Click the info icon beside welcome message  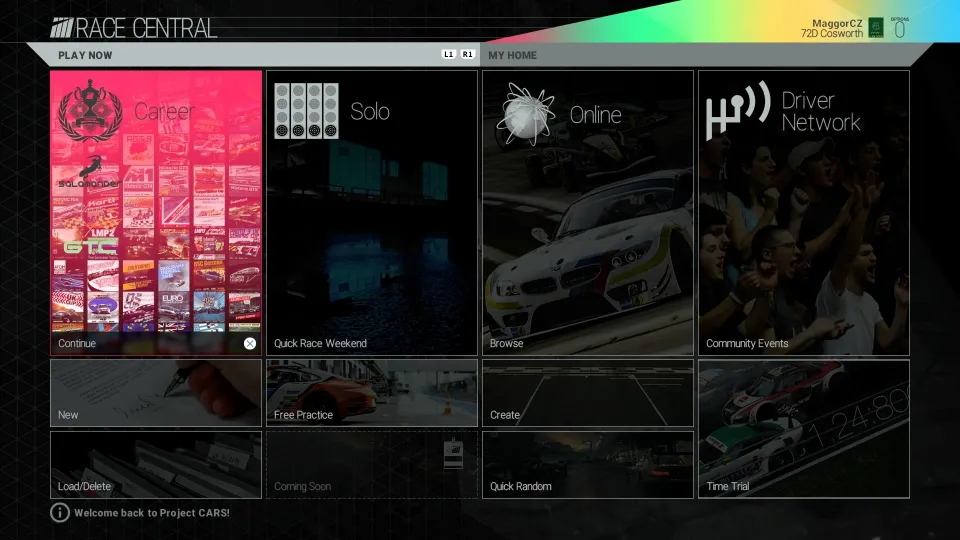click(60, 512)
